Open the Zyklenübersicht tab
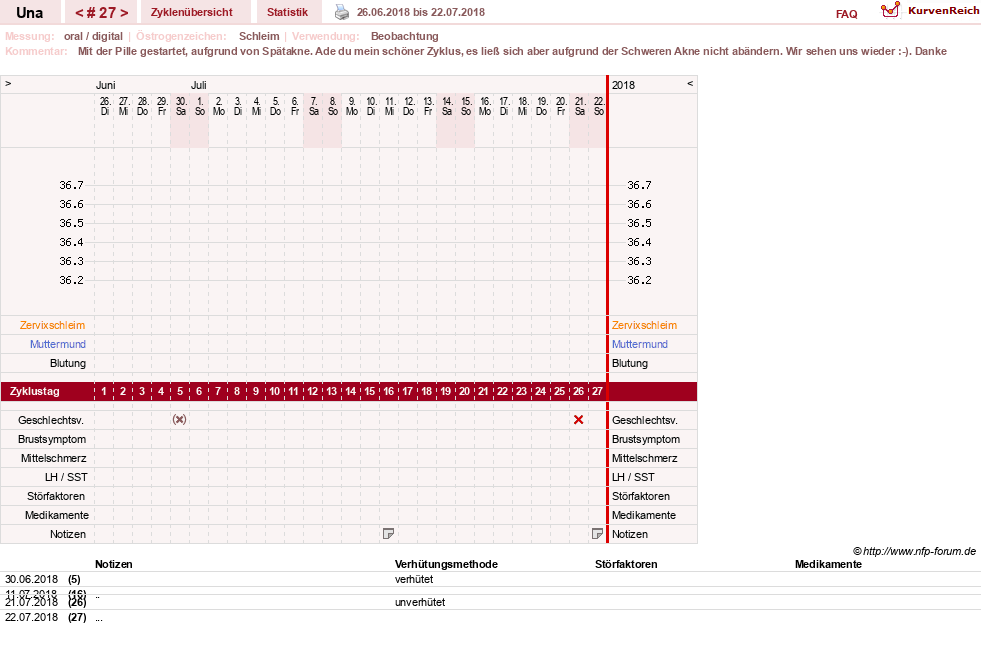Screen dimensions: 981x663 [x=191, y=12]
